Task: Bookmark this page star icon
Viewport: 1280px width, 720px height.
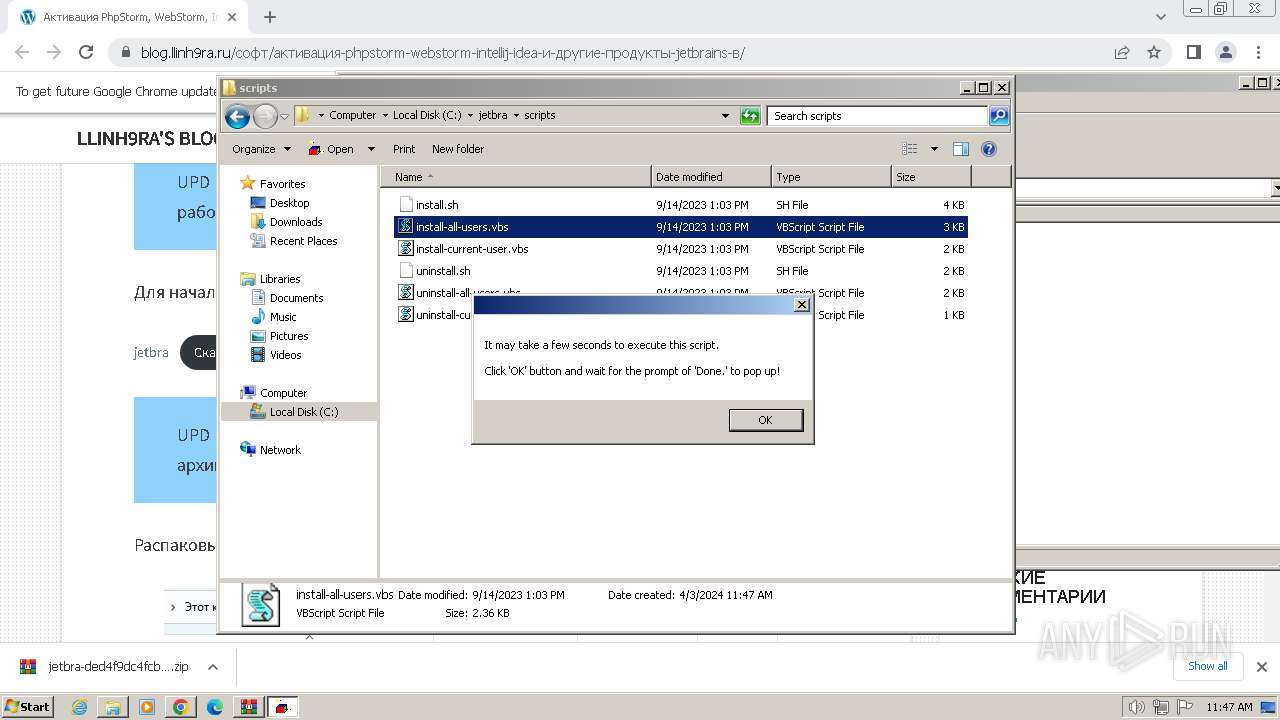Action: (1154, 52)
